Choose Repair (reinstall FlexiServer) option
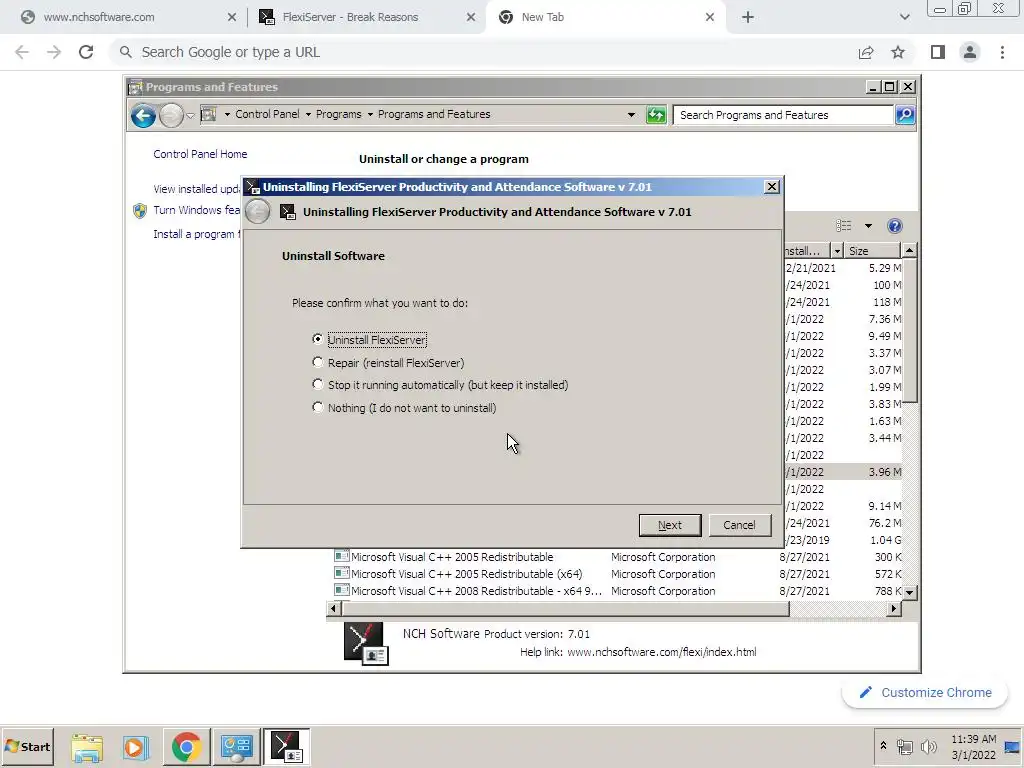Screen dimensions: 1024x768 pyautogui.click(x=317, y=362)
